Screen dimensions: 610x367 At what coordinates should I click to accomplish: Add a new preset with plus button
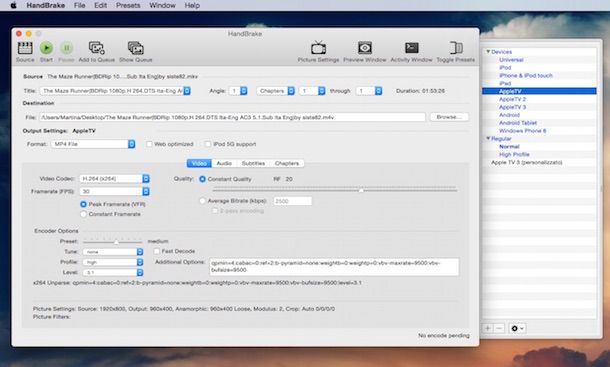487,328
